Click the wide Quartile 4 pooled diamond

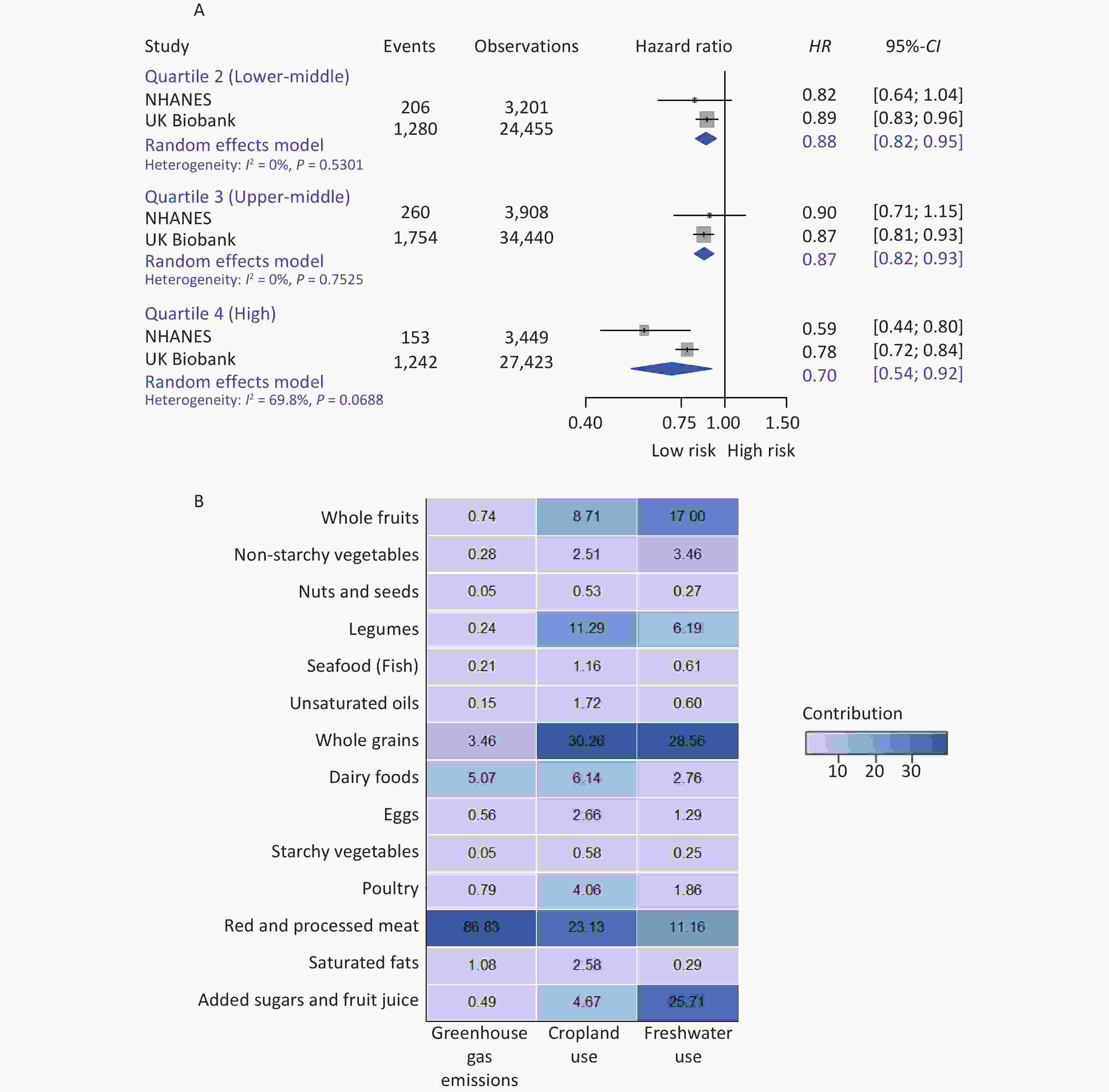[671, 369]
